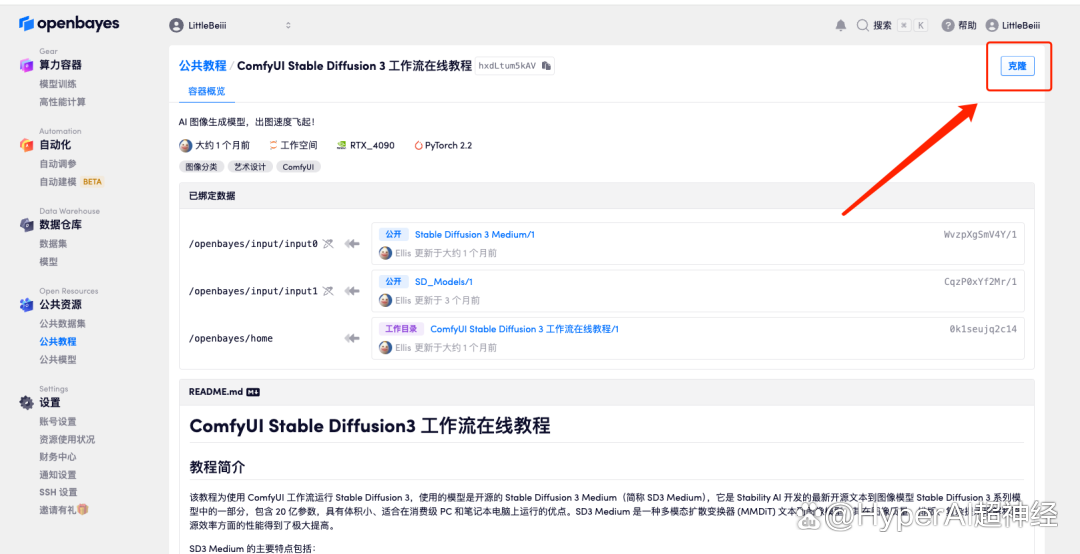This screenshot has height=554, width=1080.
Task: Click the 已绑定数据 section header
Action: (212, 196)
